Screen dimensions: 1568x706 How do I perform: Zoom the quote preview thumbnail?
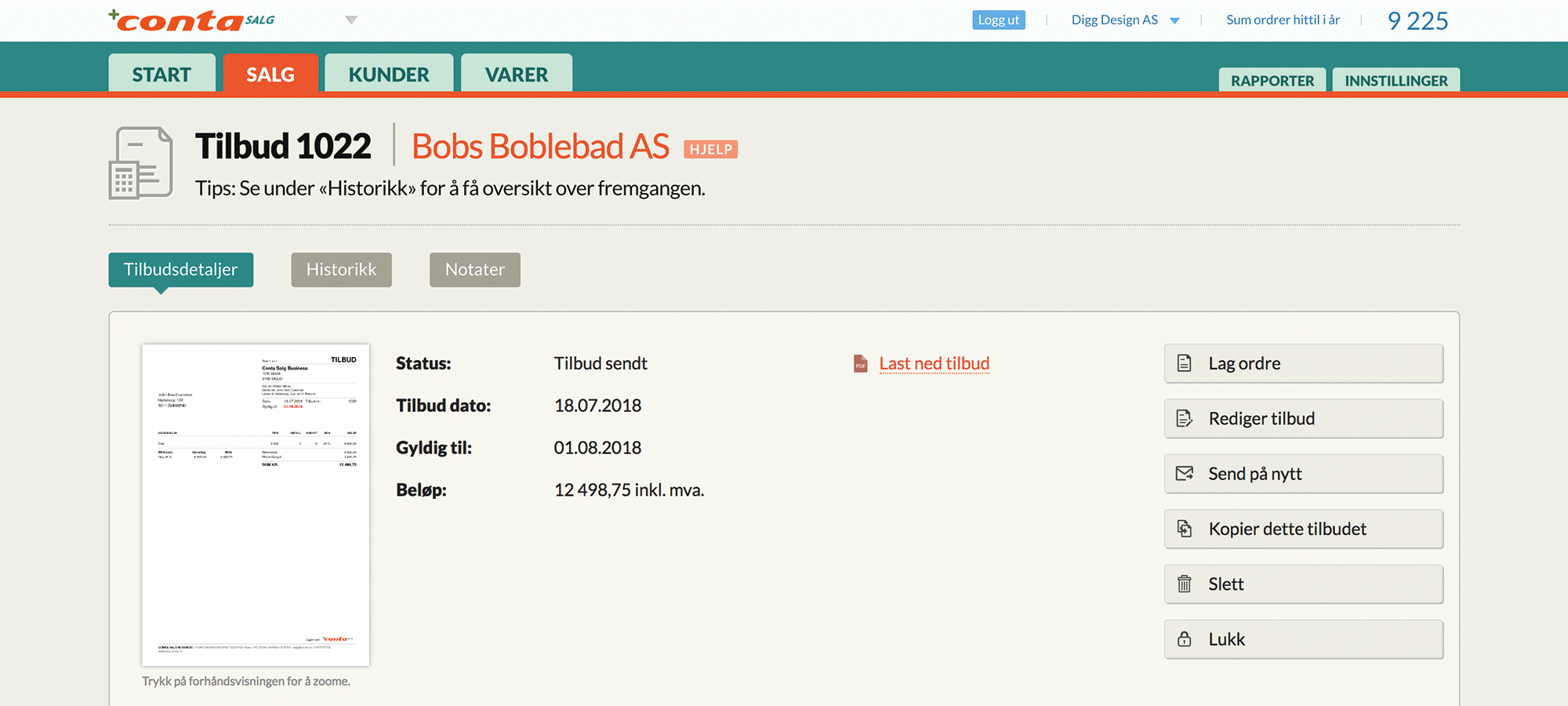256,505
